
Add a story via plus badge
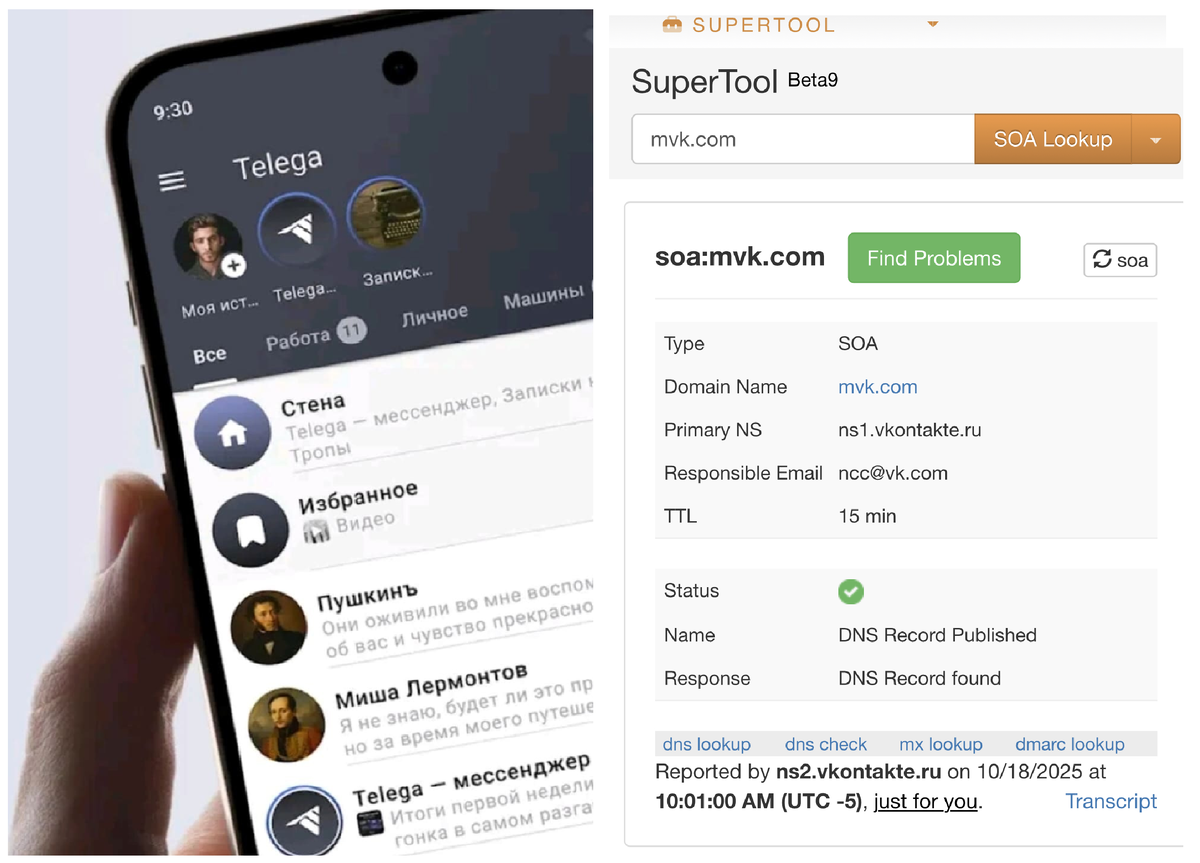233,266
